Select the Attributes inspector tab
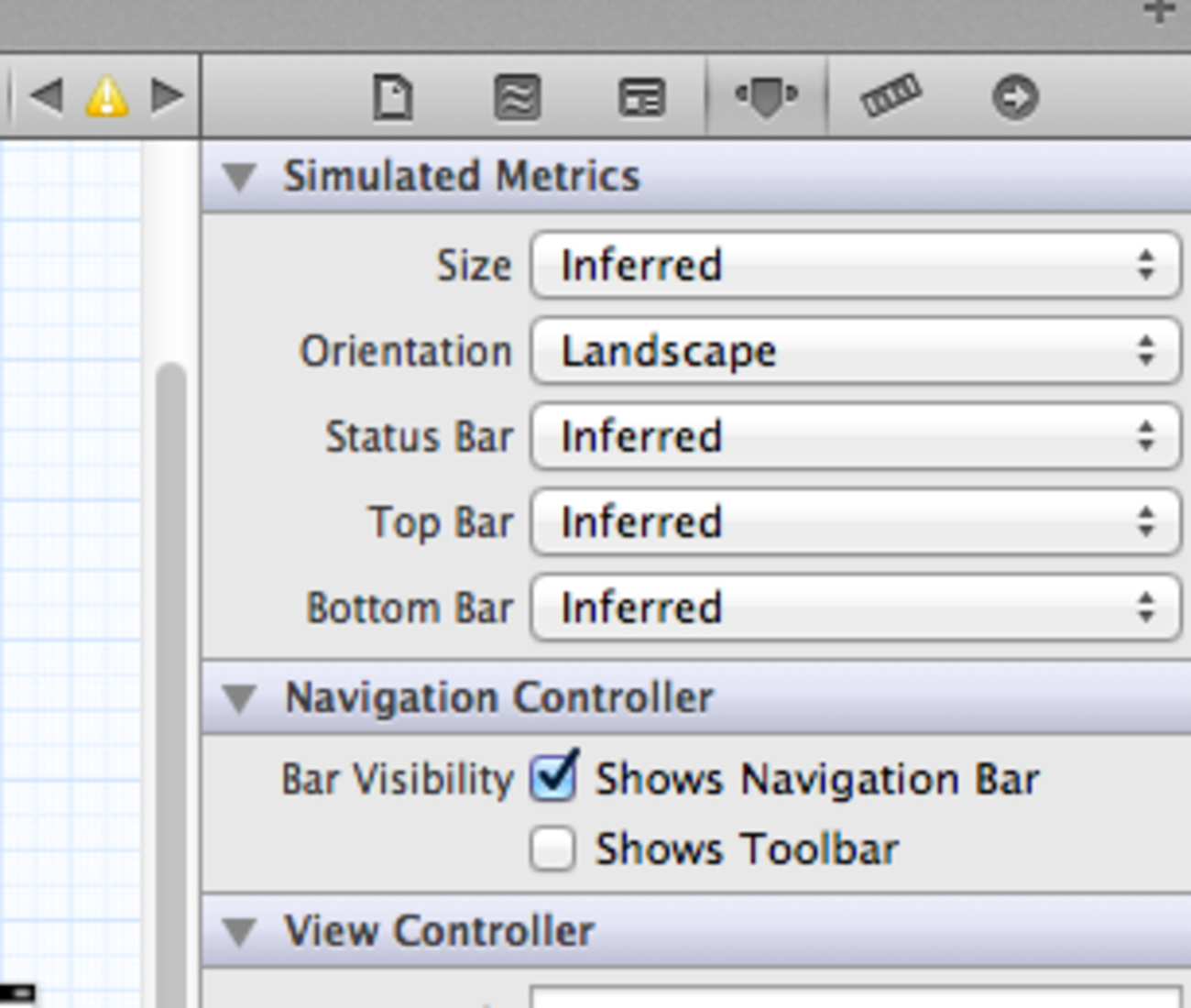Screen dimensions: 1191x1008 click(767, 96)
